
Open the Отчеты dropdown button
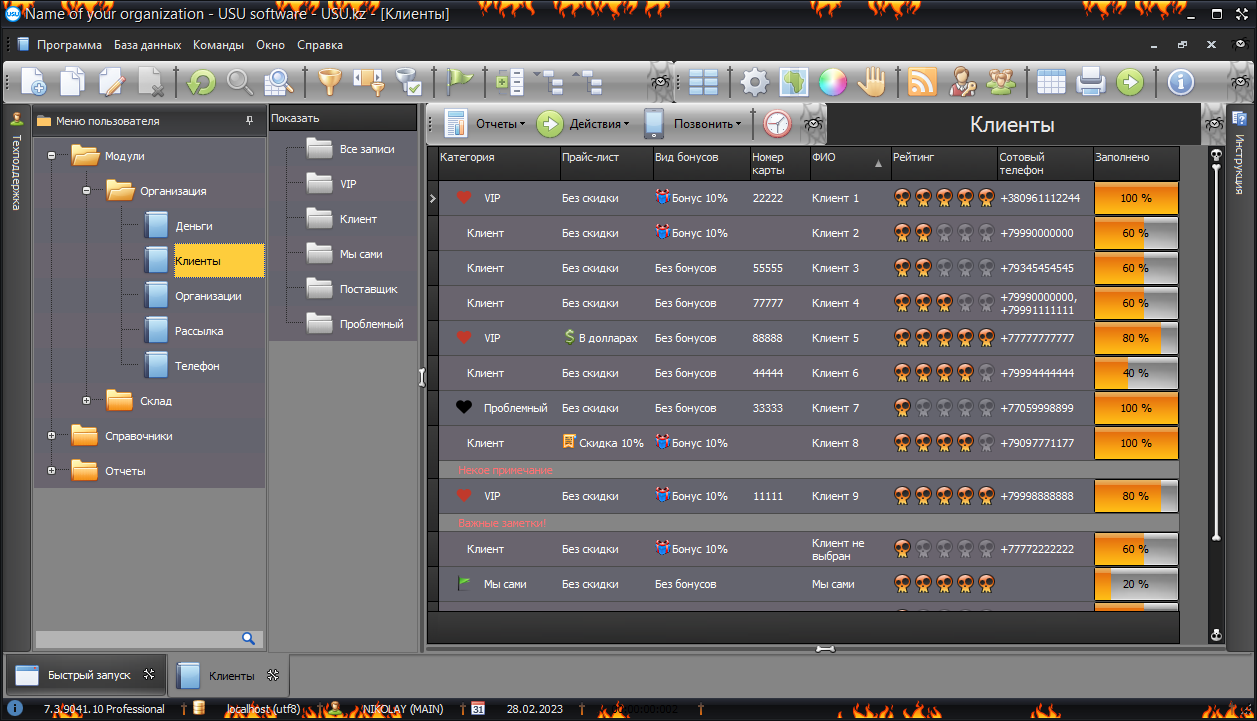(486, 124)
